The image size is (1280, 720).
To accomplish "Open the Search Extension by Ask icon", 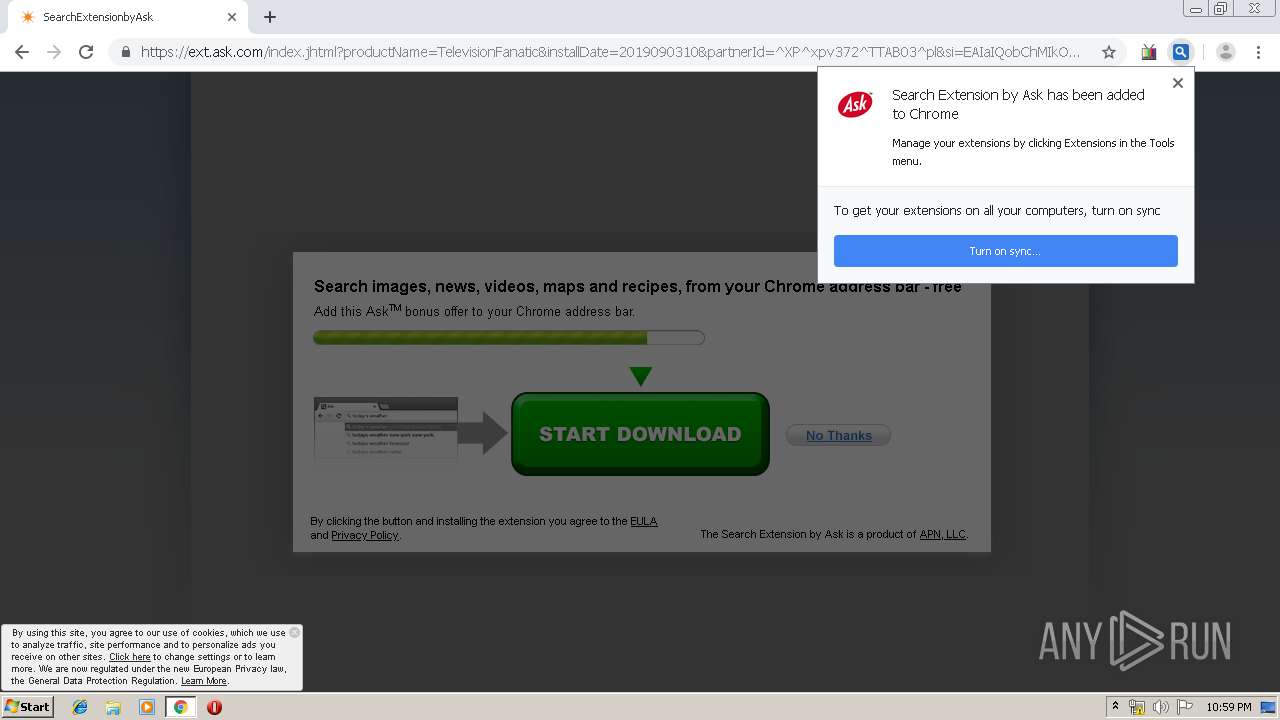I will [x=1181, y=52].
